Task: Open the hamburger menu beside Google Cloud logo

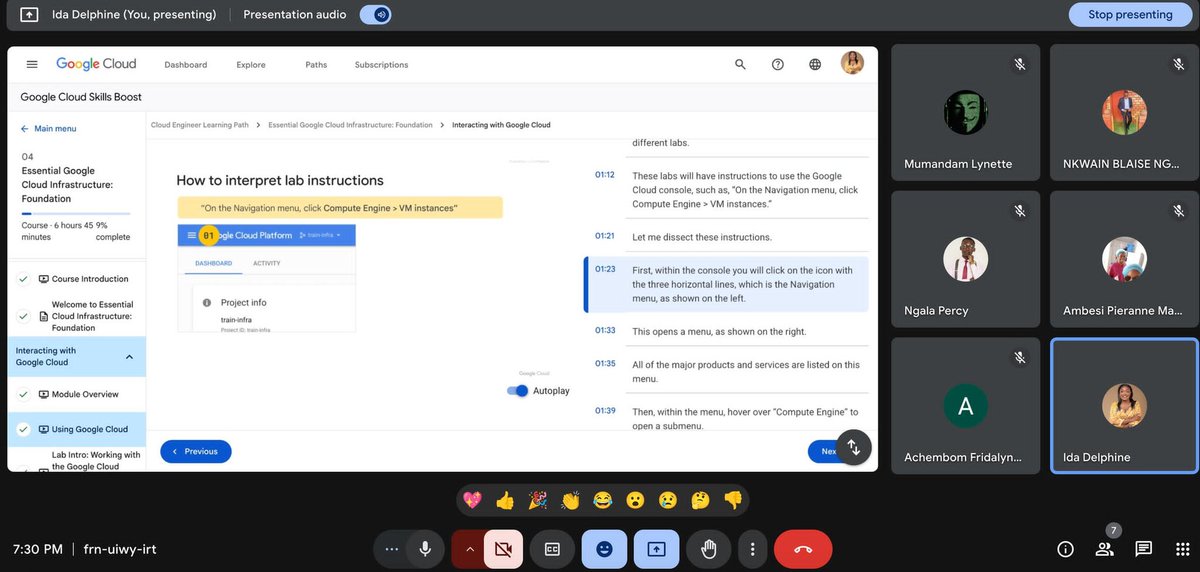Action: pos(32,64)
